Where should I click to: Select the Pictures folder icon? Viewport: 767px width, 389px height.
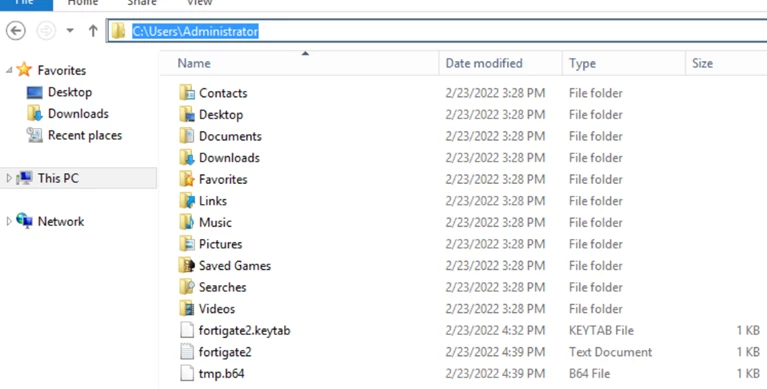pos(187,243)
